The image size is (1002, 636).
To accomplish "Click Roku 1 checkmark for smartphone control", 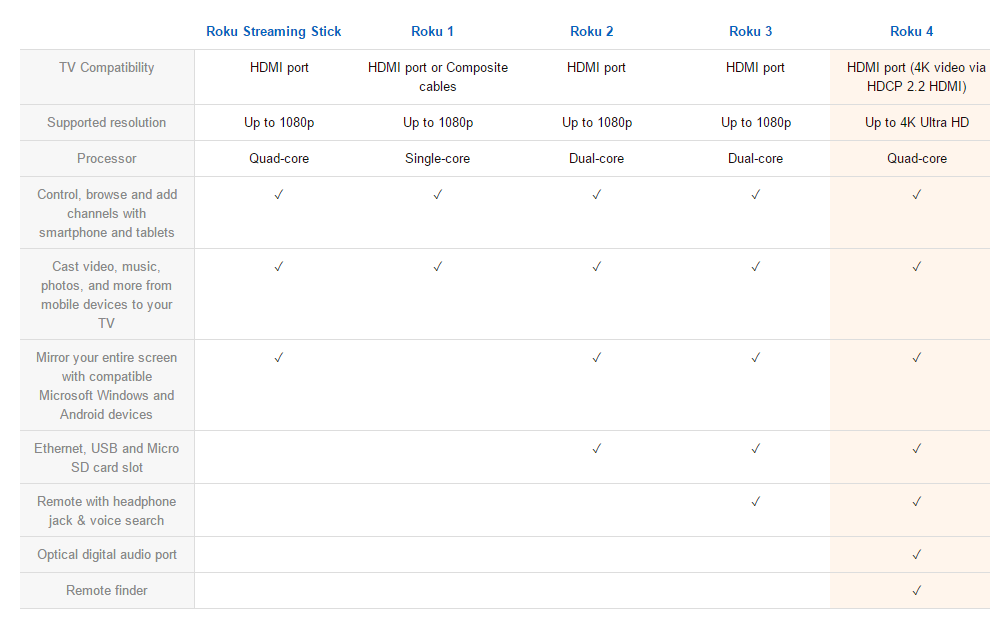I will click(438, 194).
